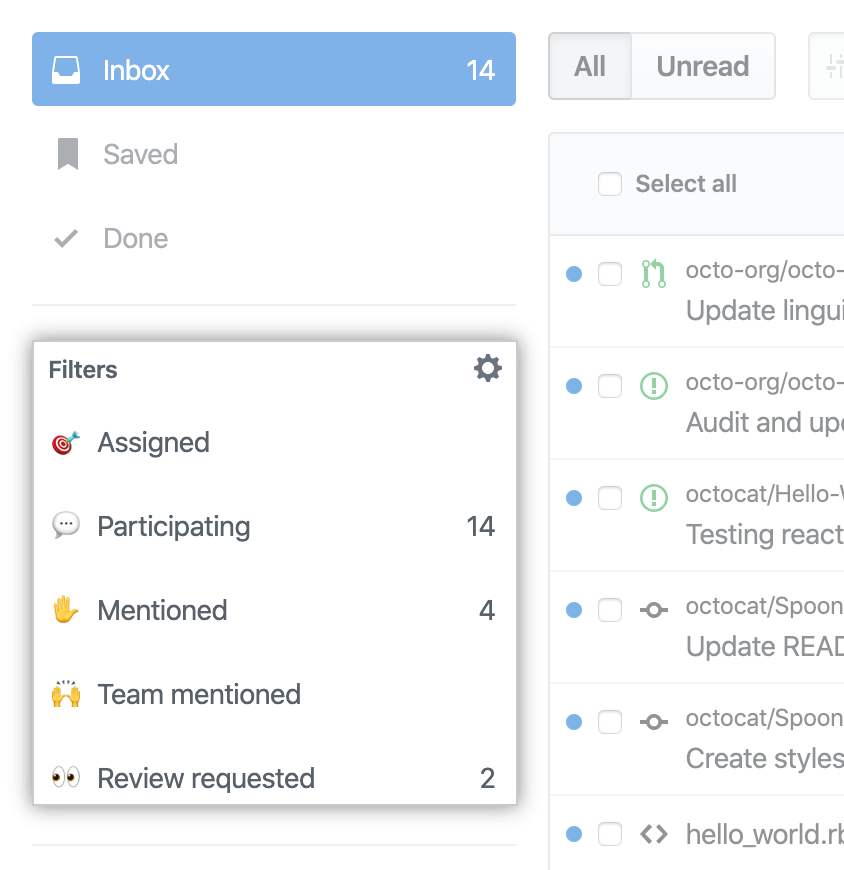Click the commit icon beside Update README
Image resolution: width=844 pixels, height=870 pixels.
(653, 610)
